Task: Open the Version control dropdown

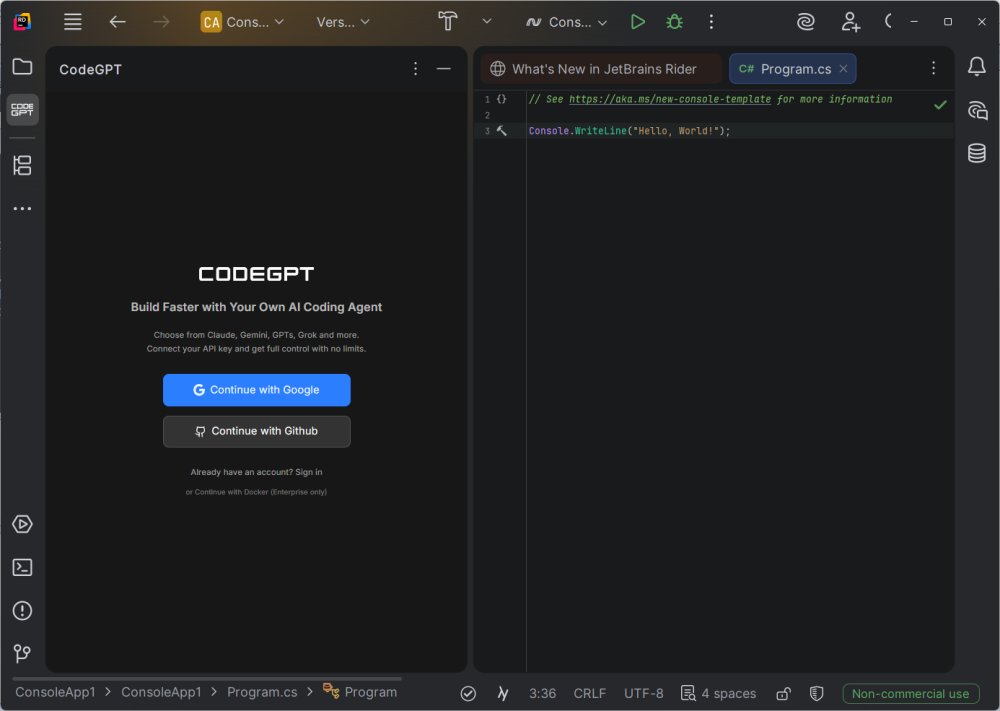Action: [342, 22]
